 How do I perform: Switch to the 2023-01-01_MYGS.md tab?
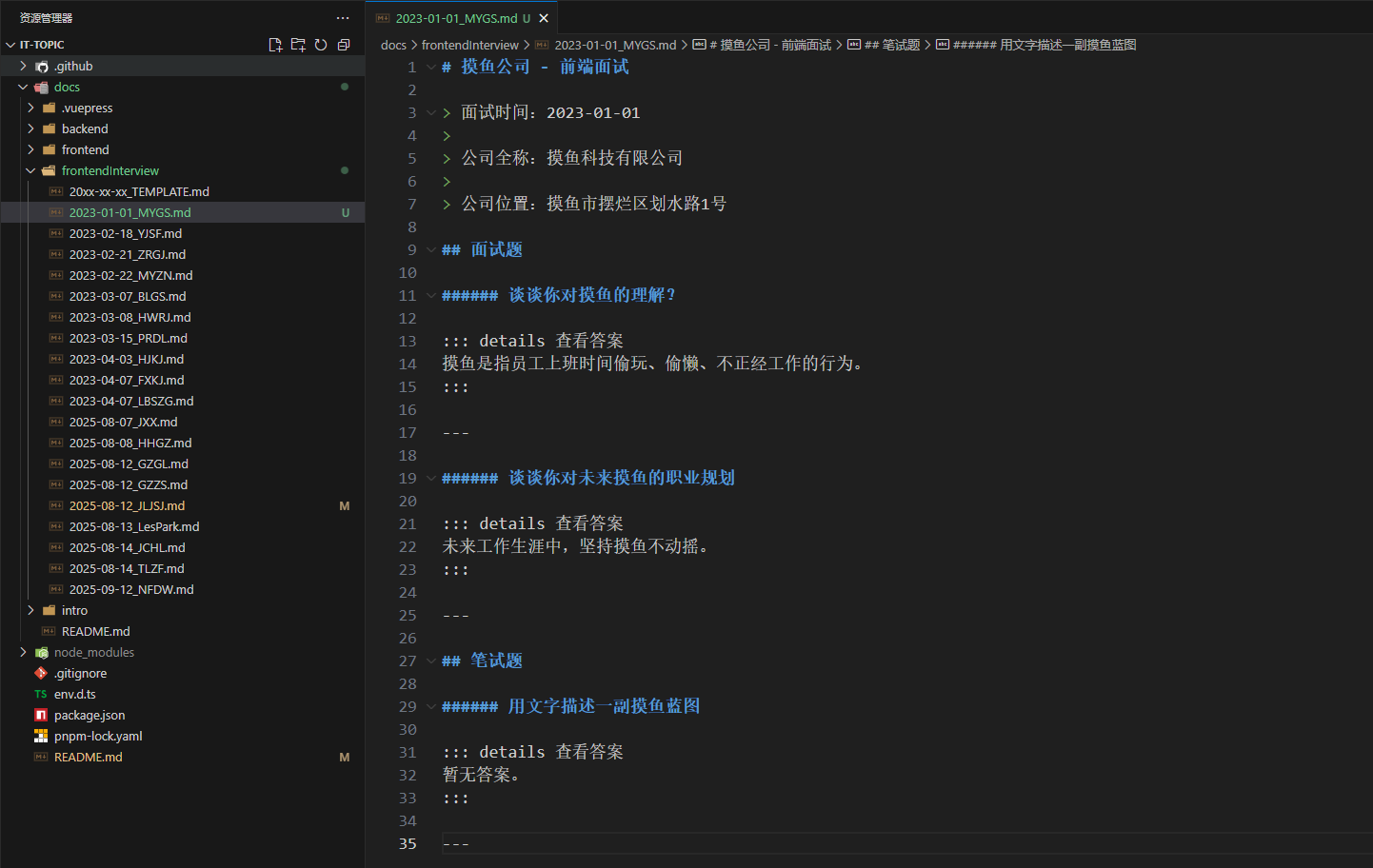(456, 18)
